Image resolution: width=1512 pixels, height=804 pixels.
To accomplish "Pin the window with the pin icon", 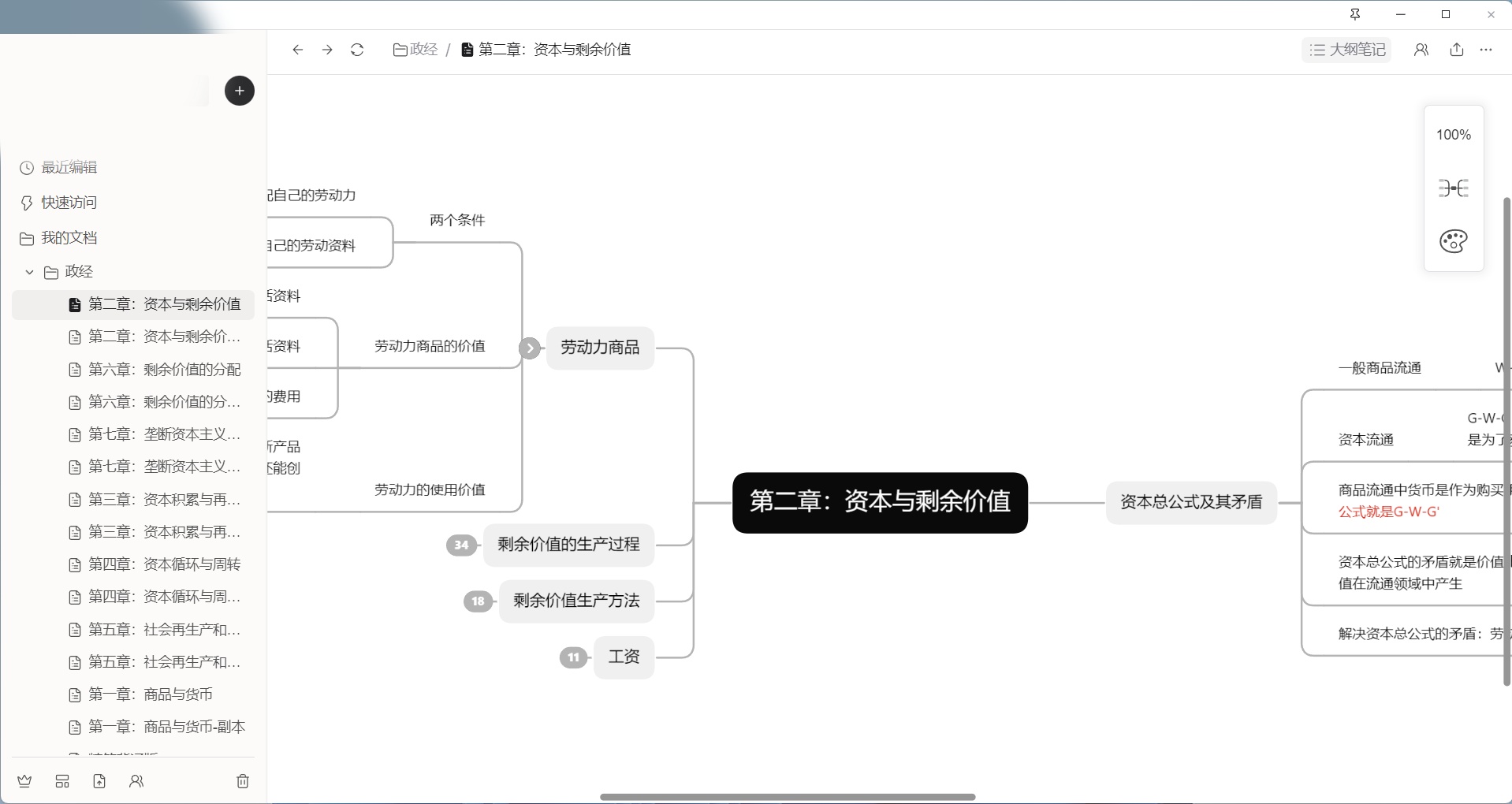I will tap(1355, 14).
